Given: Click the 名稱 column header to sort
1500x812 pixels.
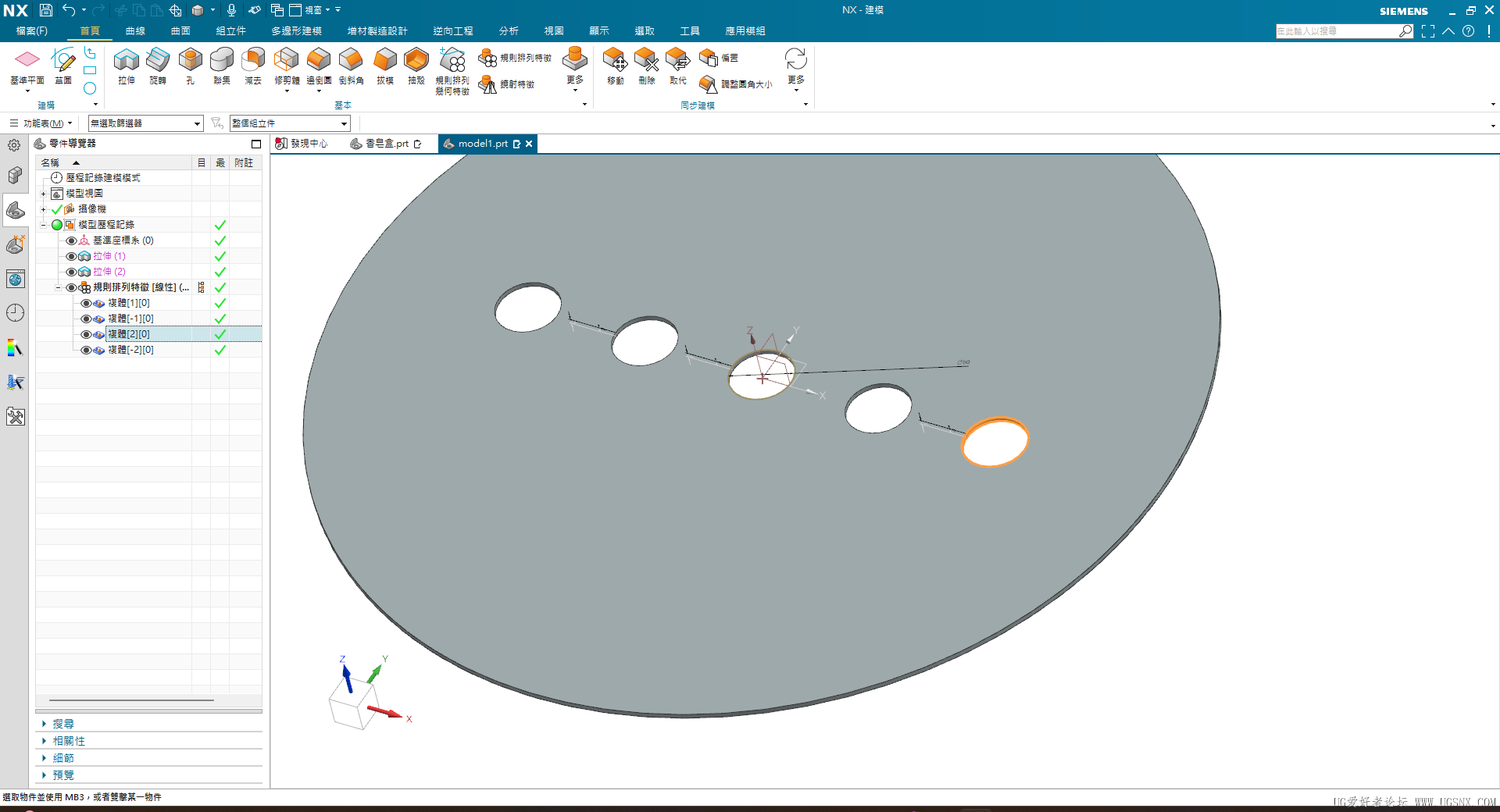Looking at the screenshot, I should tap(113, 162).
